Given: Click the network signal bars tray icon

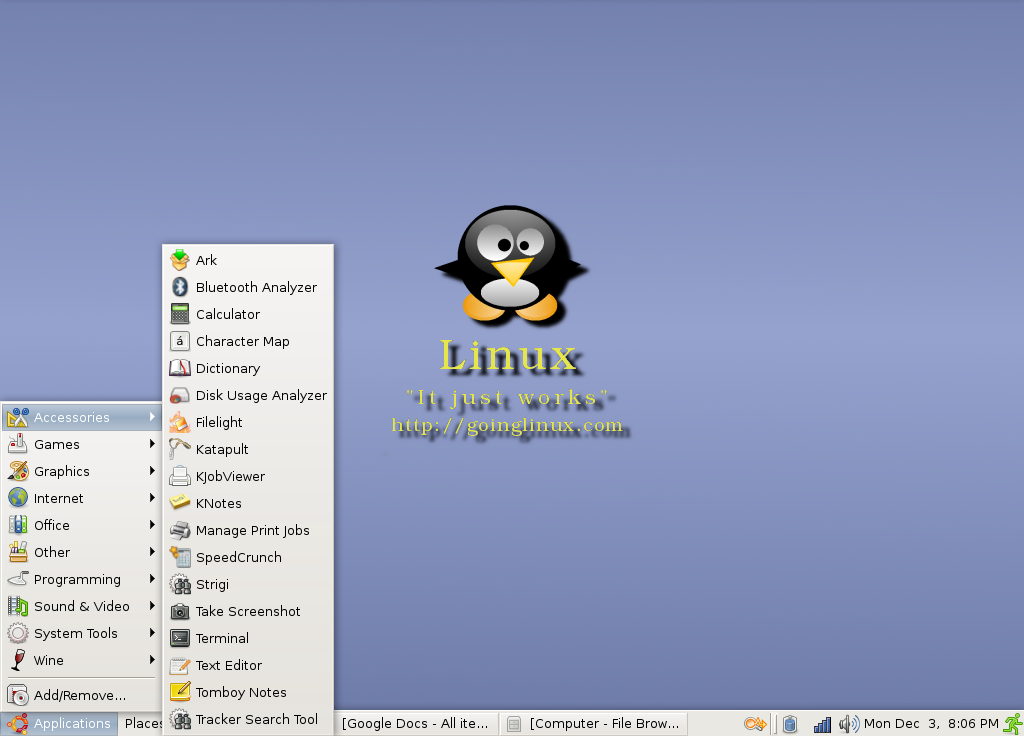Looking at the screenshot, I should pyautogui.click(x=822, y=724).
